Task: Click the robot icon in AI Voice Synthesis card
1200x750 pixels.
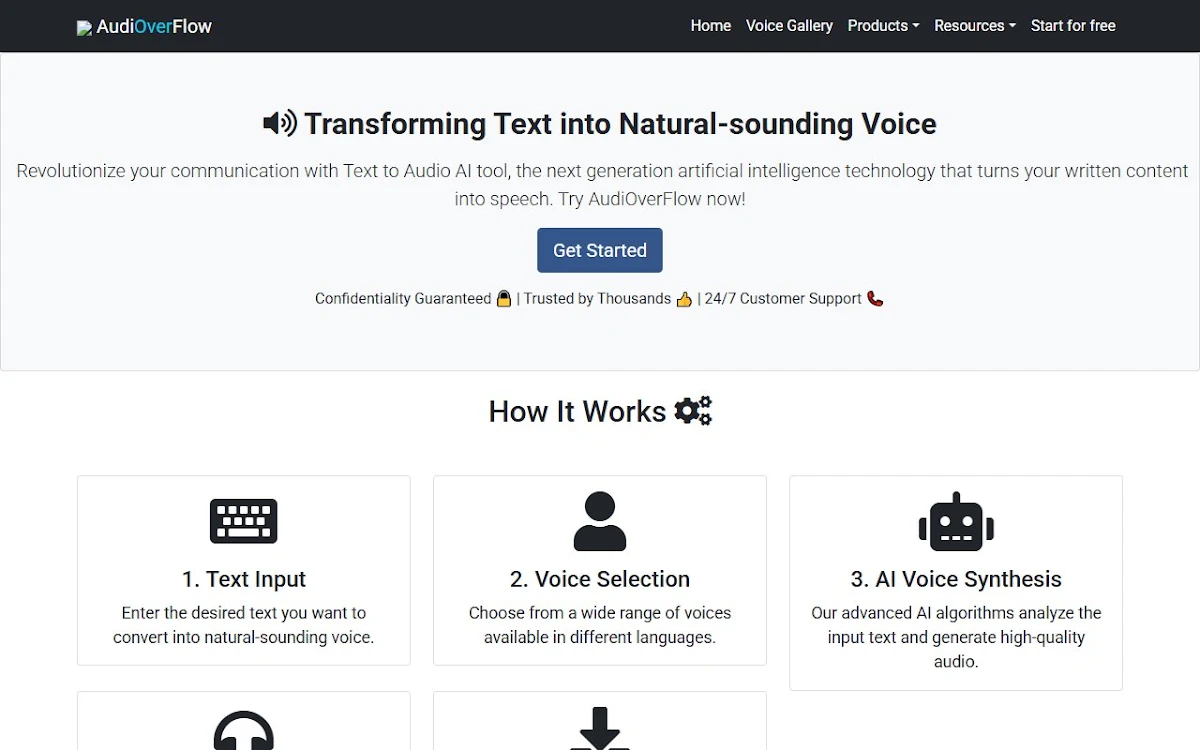Action: (956, 521)
